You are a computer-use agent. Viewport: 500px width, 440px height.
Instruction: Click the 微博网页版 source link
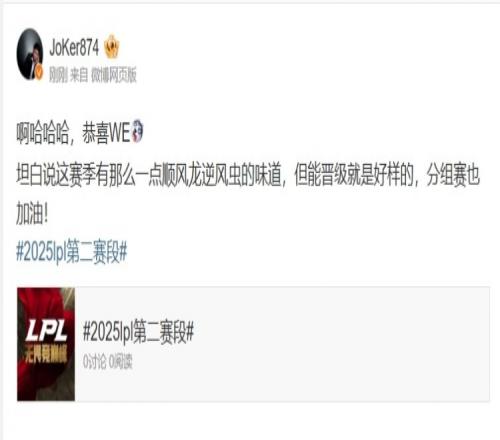coord(114,75)
